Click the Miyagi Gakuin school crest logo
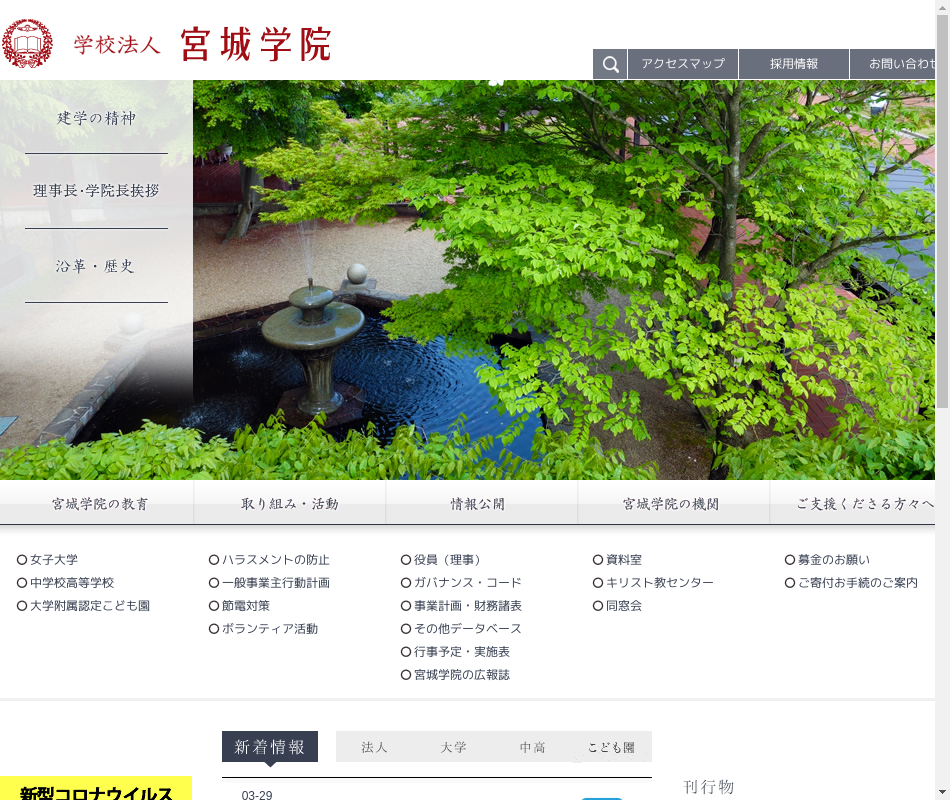Viewport: 950px width, 800px height. point(27,44)
